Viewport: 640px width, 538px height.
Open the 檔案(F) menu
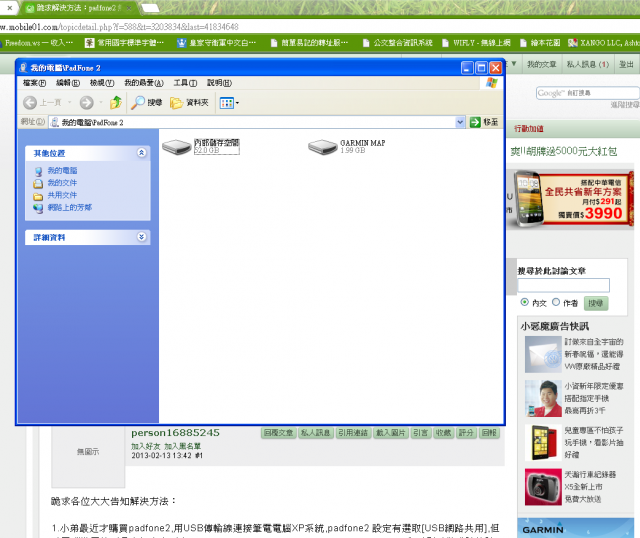(x=34, y=83)
